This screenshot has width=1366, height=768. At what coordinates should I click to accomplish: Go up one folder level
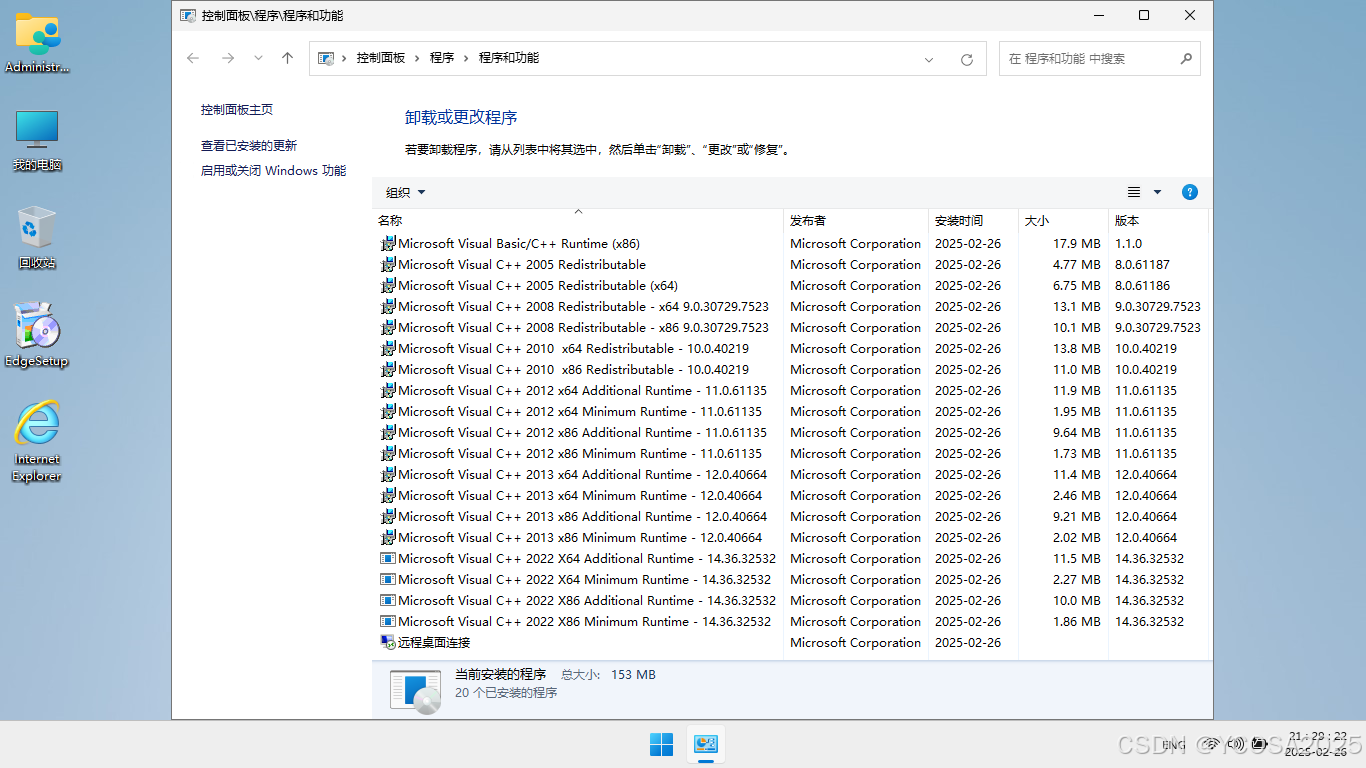[287, 58]
